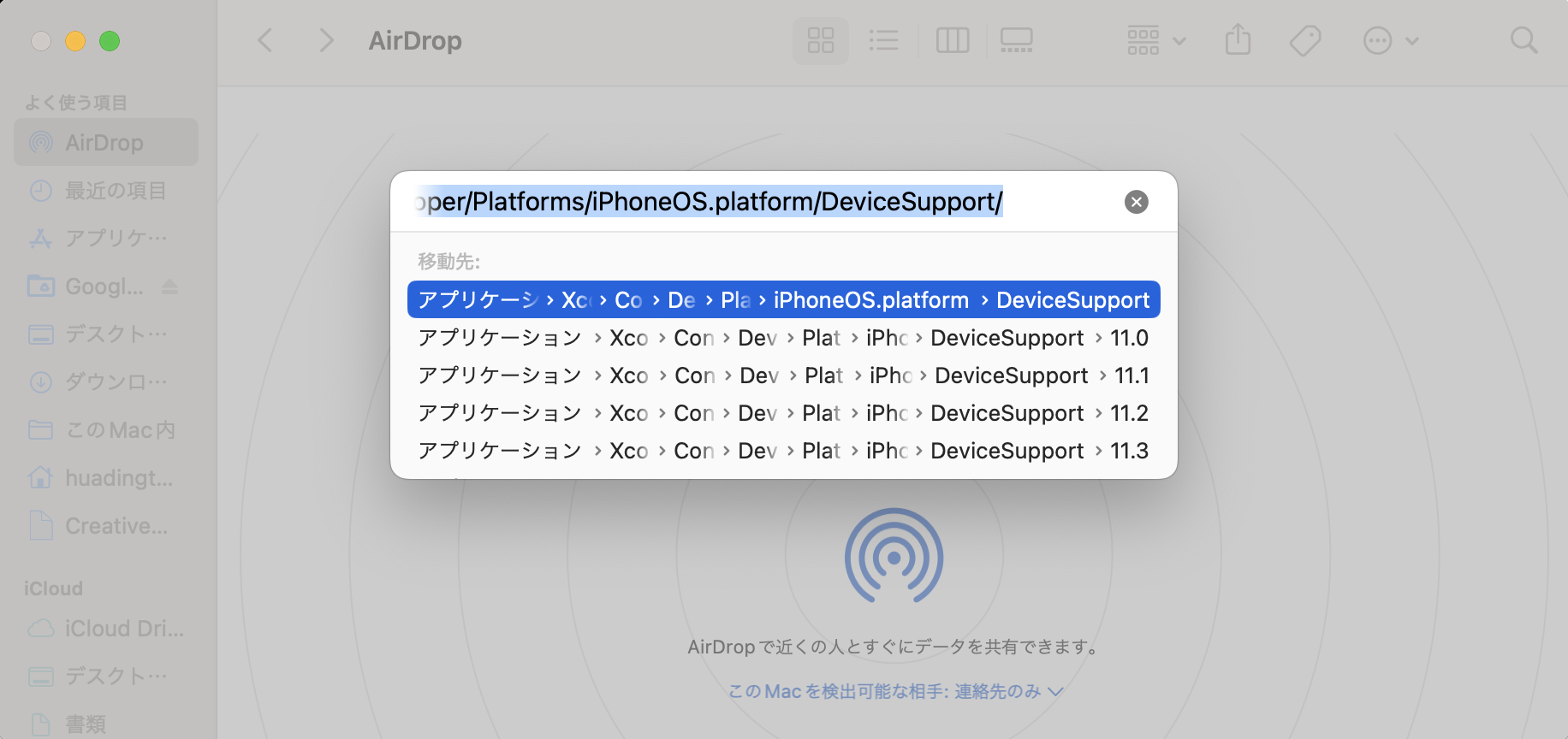Eject the Googl… volume
This screenshot has height=739, width=1568.
(169, 287)
